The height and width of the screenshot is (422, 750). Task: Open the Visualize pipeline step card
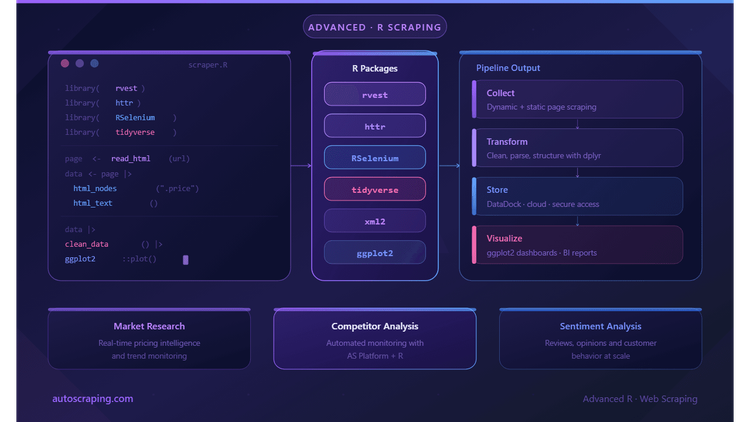tap(577, 245)
